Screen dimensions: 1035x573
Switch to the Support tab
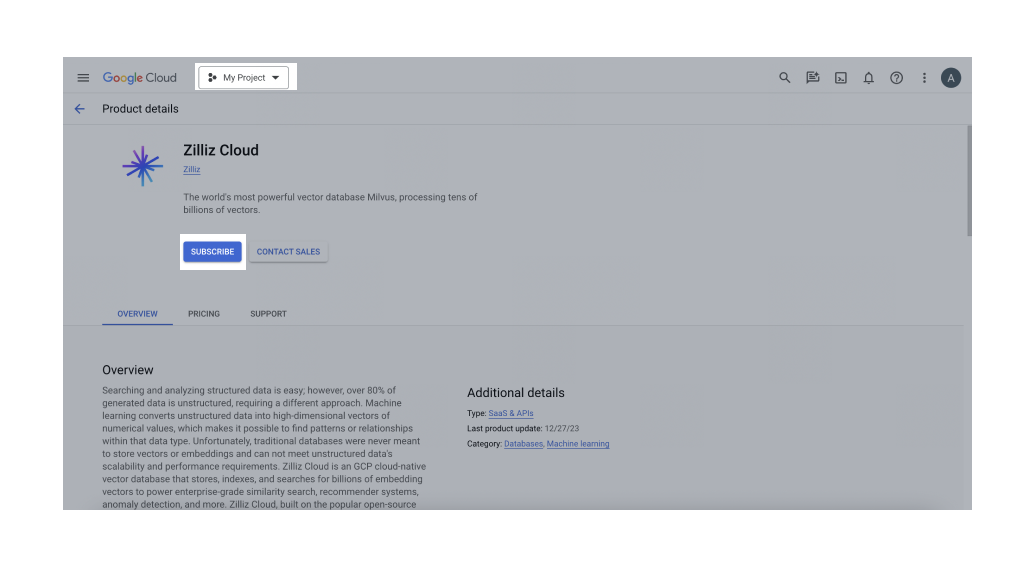point(268,314)
